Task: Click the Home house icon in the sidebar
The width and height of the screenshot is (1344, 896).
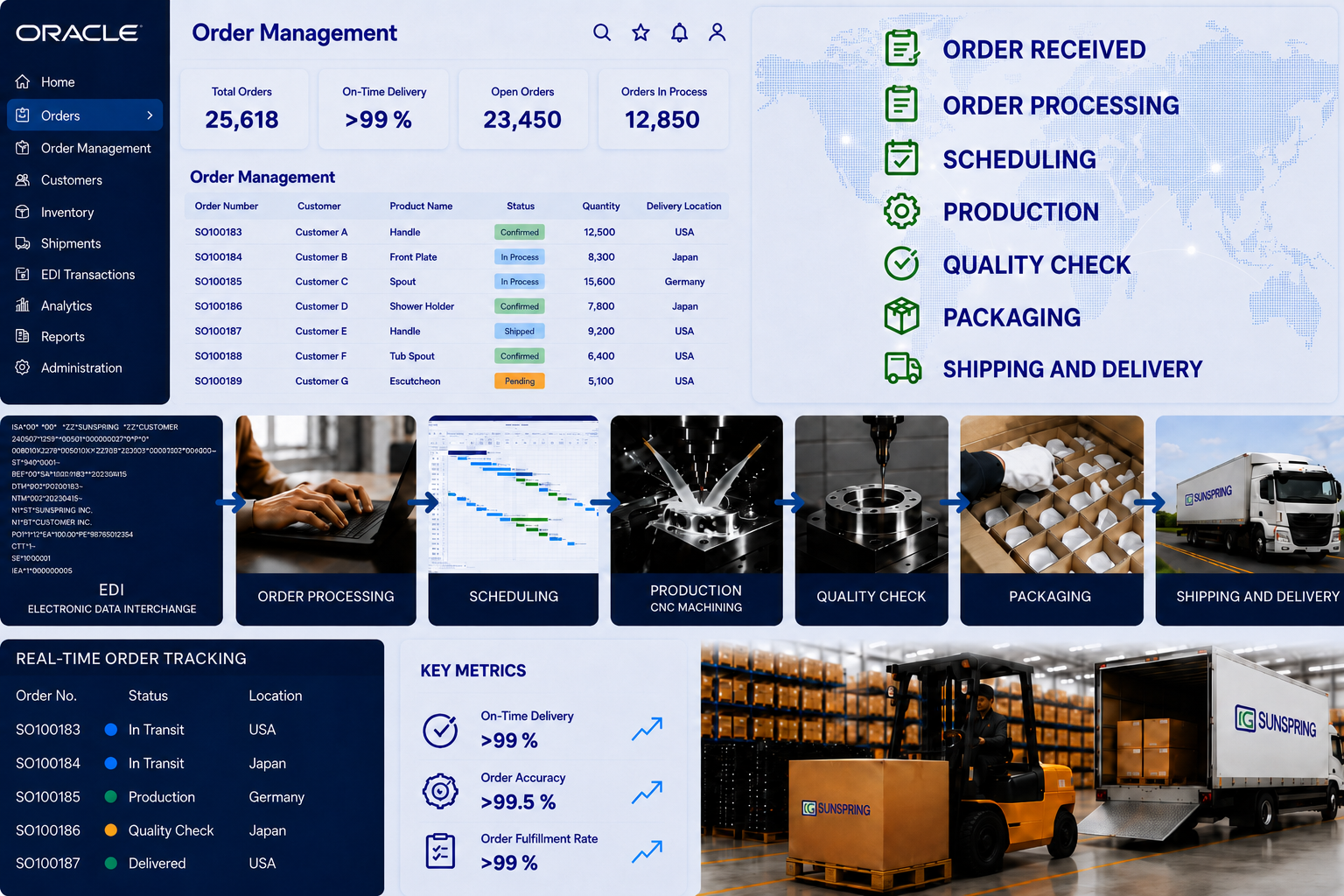Action: click(23, 81)
